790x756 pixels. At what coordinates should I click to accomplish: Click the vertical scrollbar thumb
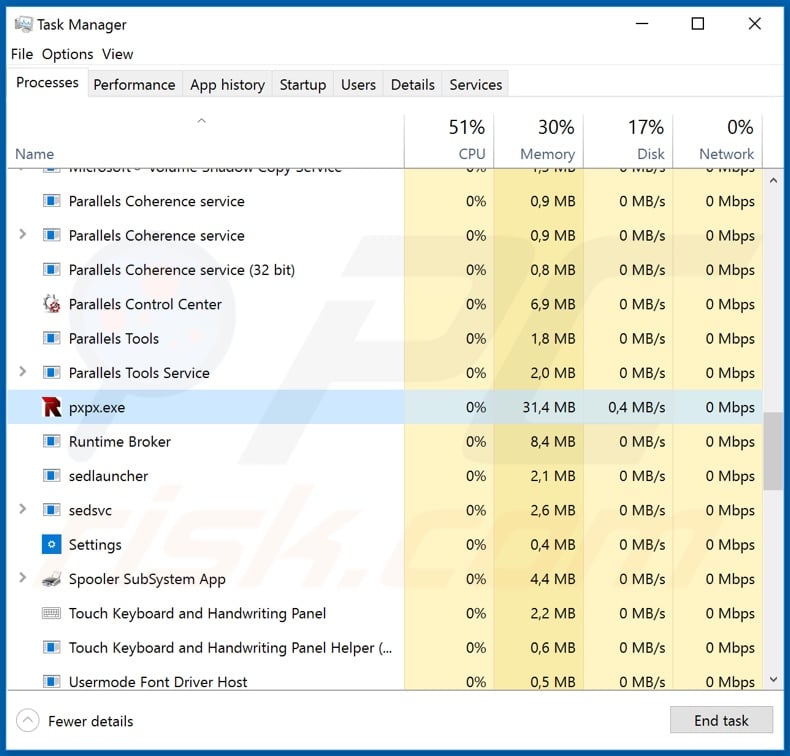[773, 451]
